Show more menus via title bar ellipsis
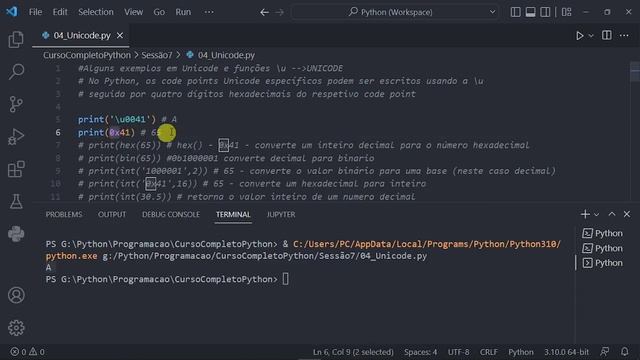Screen dimensions: 640x360 [x=209, y=12]
